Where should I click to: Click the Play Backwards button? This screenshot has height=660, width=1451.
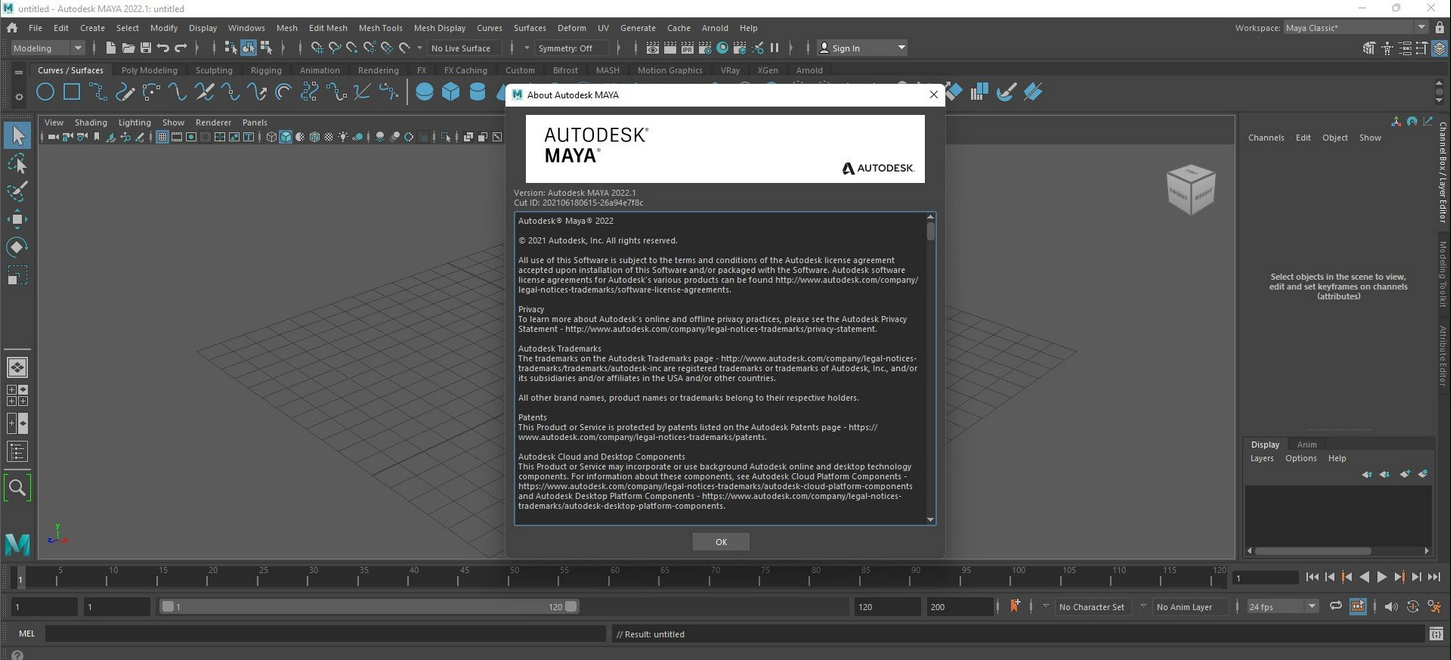point(1365,577)
